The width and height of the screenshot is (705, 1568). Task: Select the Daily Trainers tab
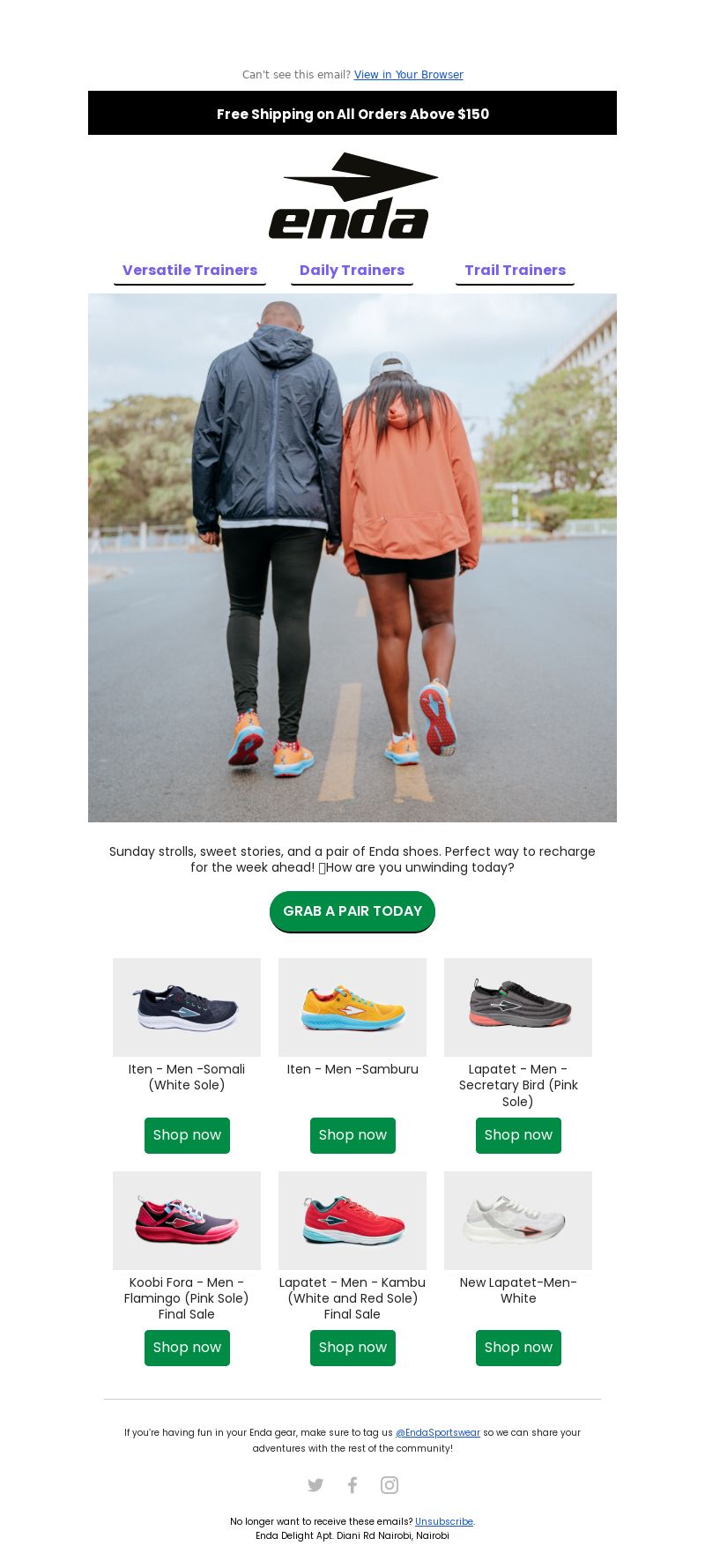(352, 271)
